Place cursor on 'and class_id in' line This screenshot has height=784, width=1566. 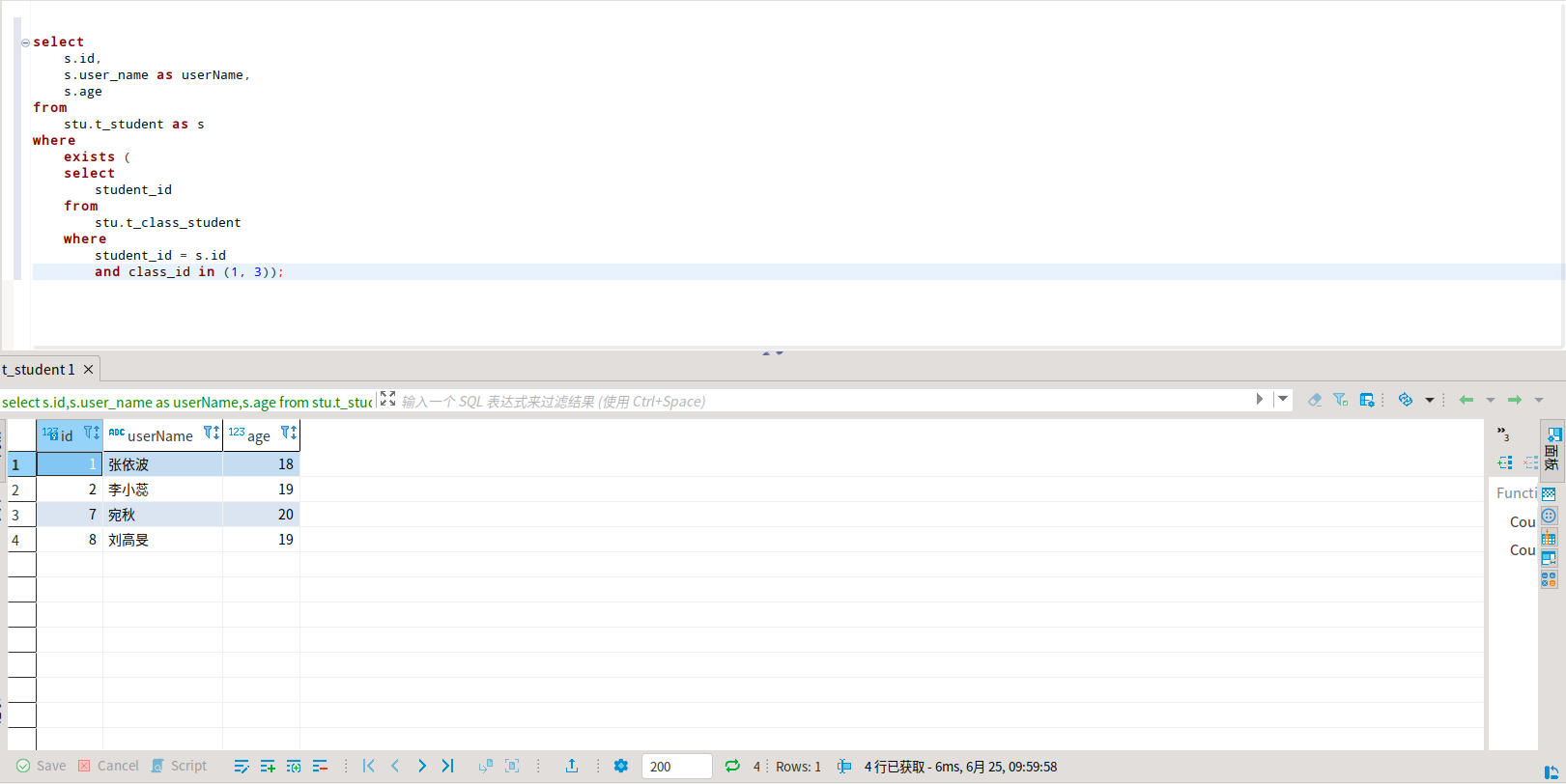189,272
